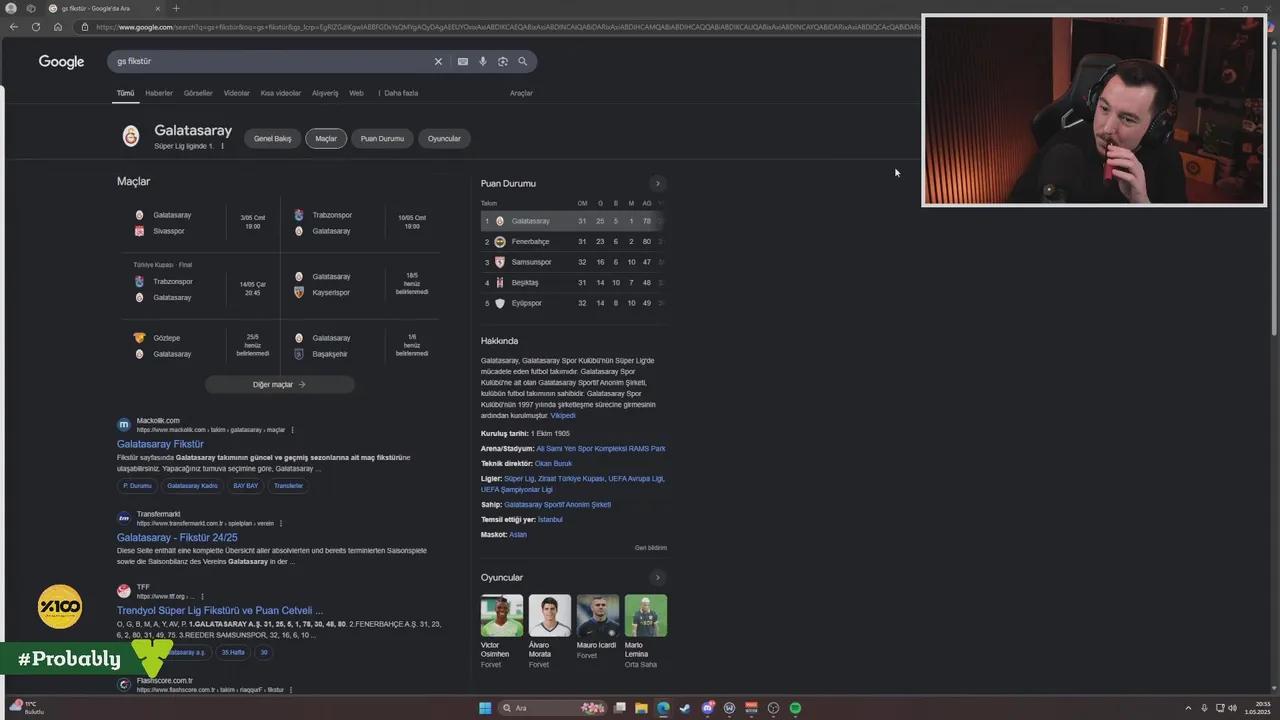The width and height of the screenshot is (1280, 720).
Task: Open Álvaro Morata player thumbnail
Action: click(x=549, y=616)
